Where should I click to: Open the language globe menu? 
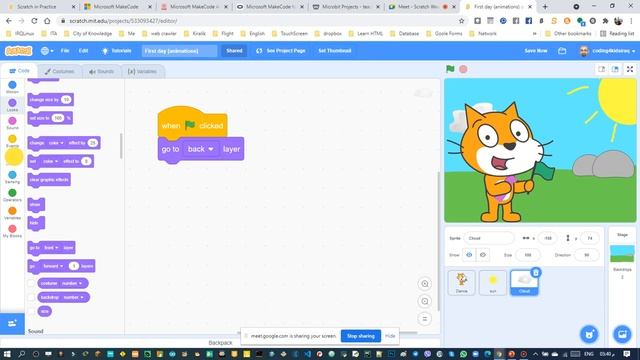tap(47, 51)
